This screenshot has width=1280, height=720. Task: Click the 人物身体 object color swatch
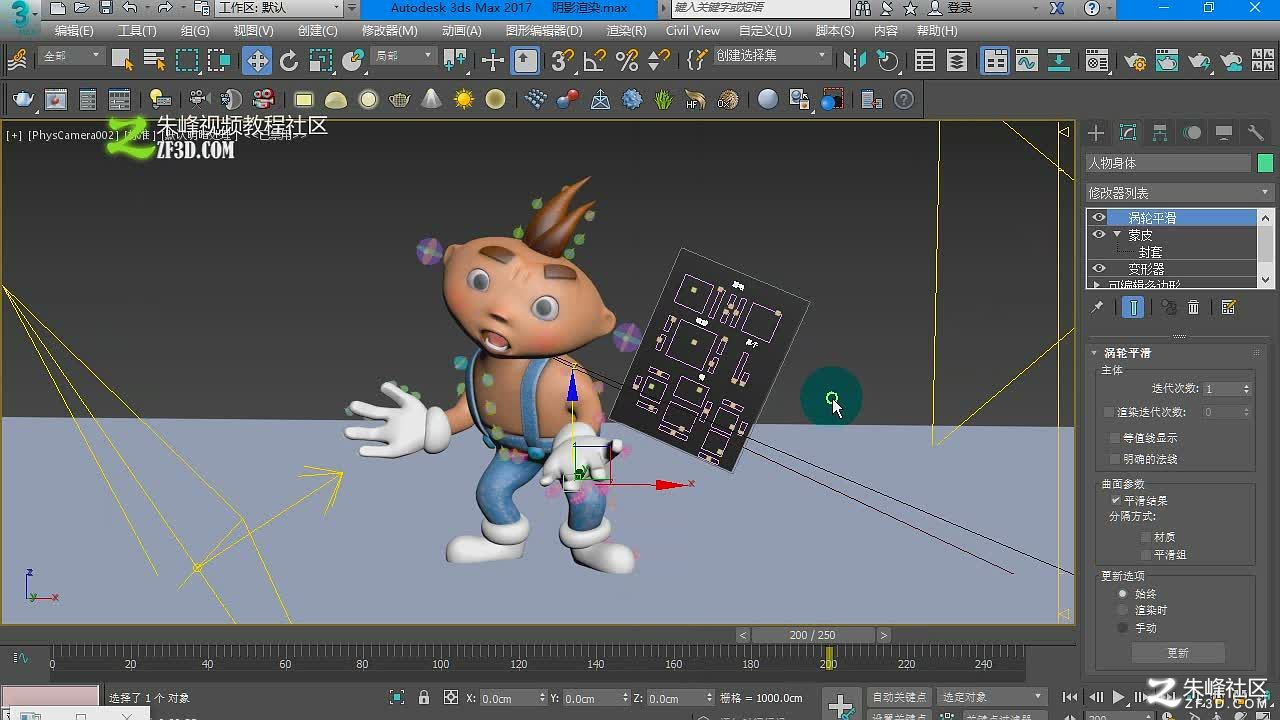pyautogui.click(x=1265, y=163)
